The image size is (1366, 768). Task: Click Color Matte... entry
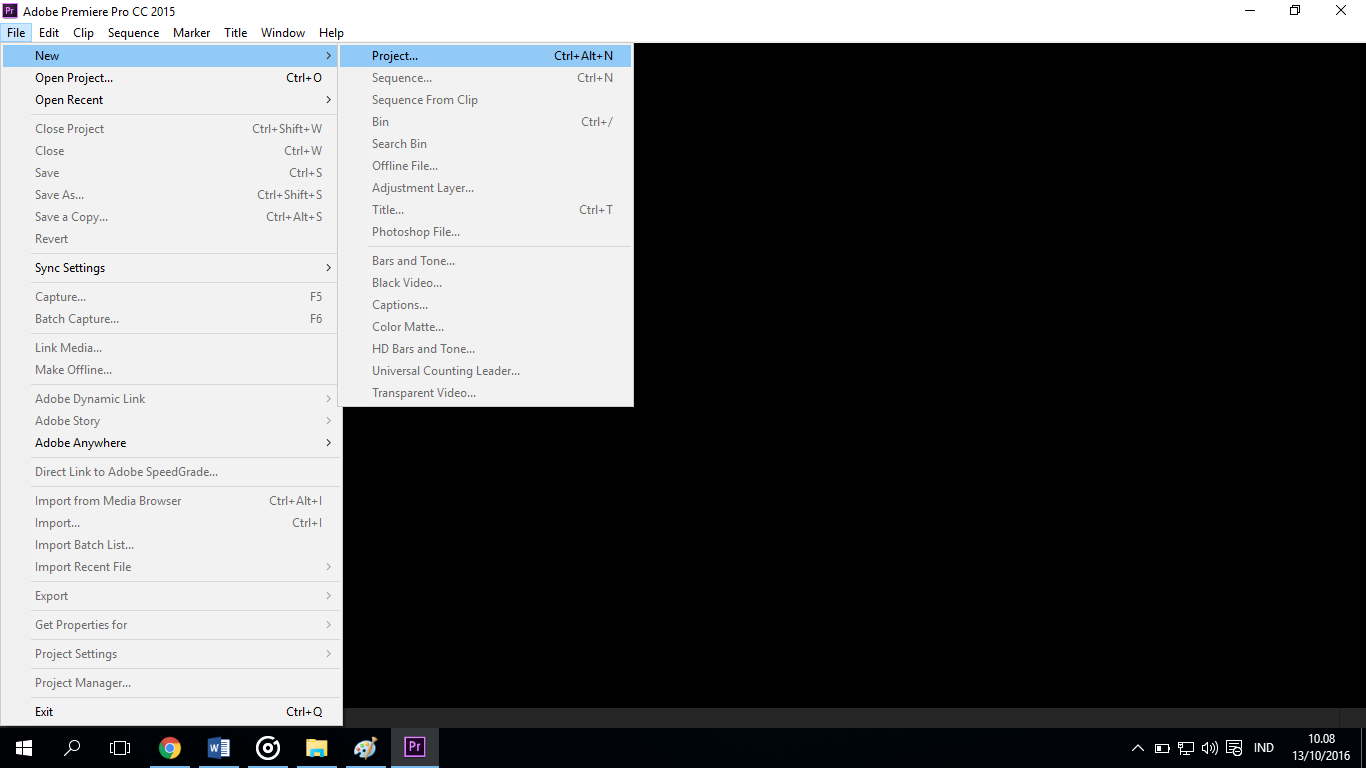click(486, 327)
